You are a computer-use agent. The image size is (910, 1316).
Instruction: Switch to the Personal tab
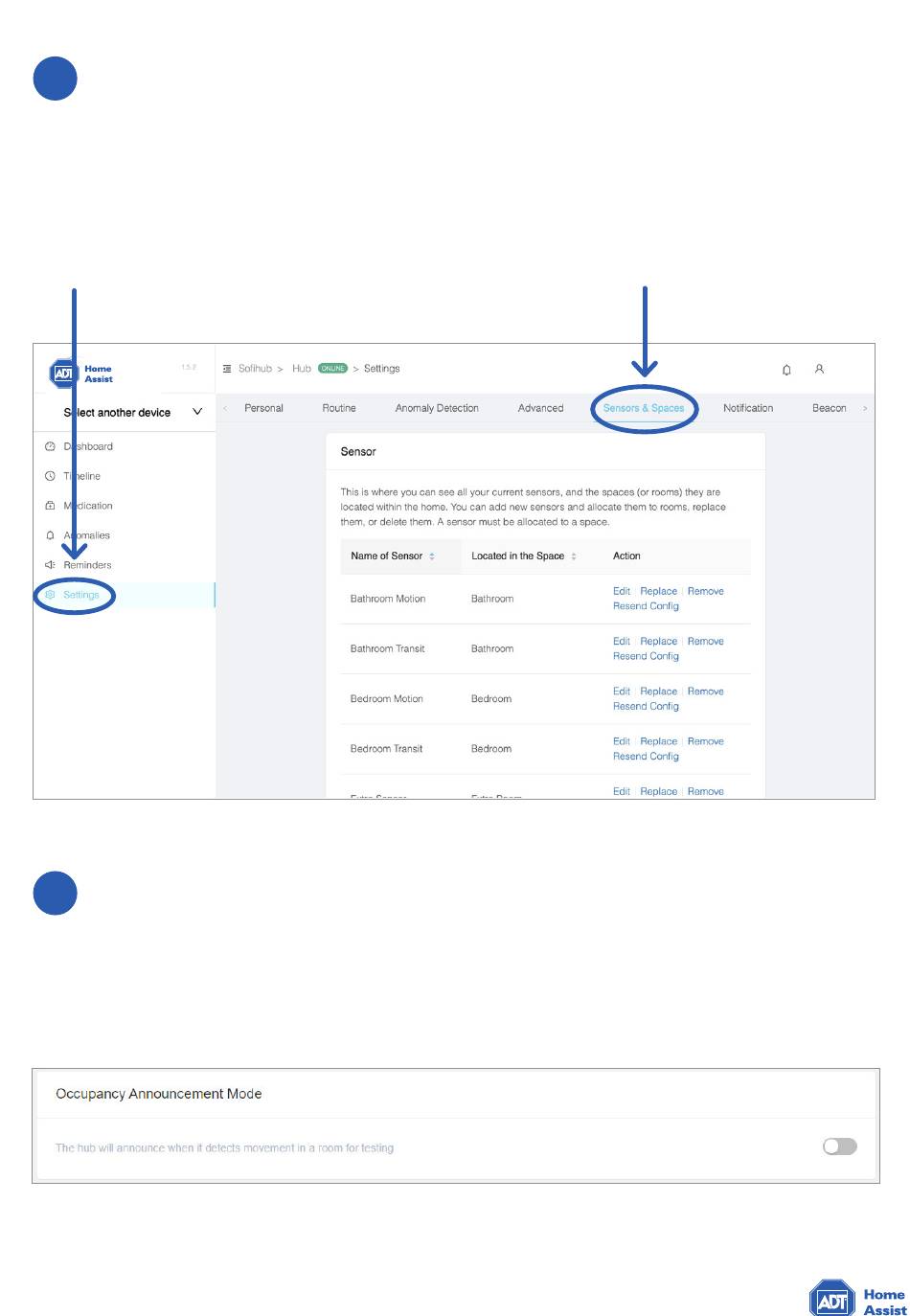click(263, 408)
